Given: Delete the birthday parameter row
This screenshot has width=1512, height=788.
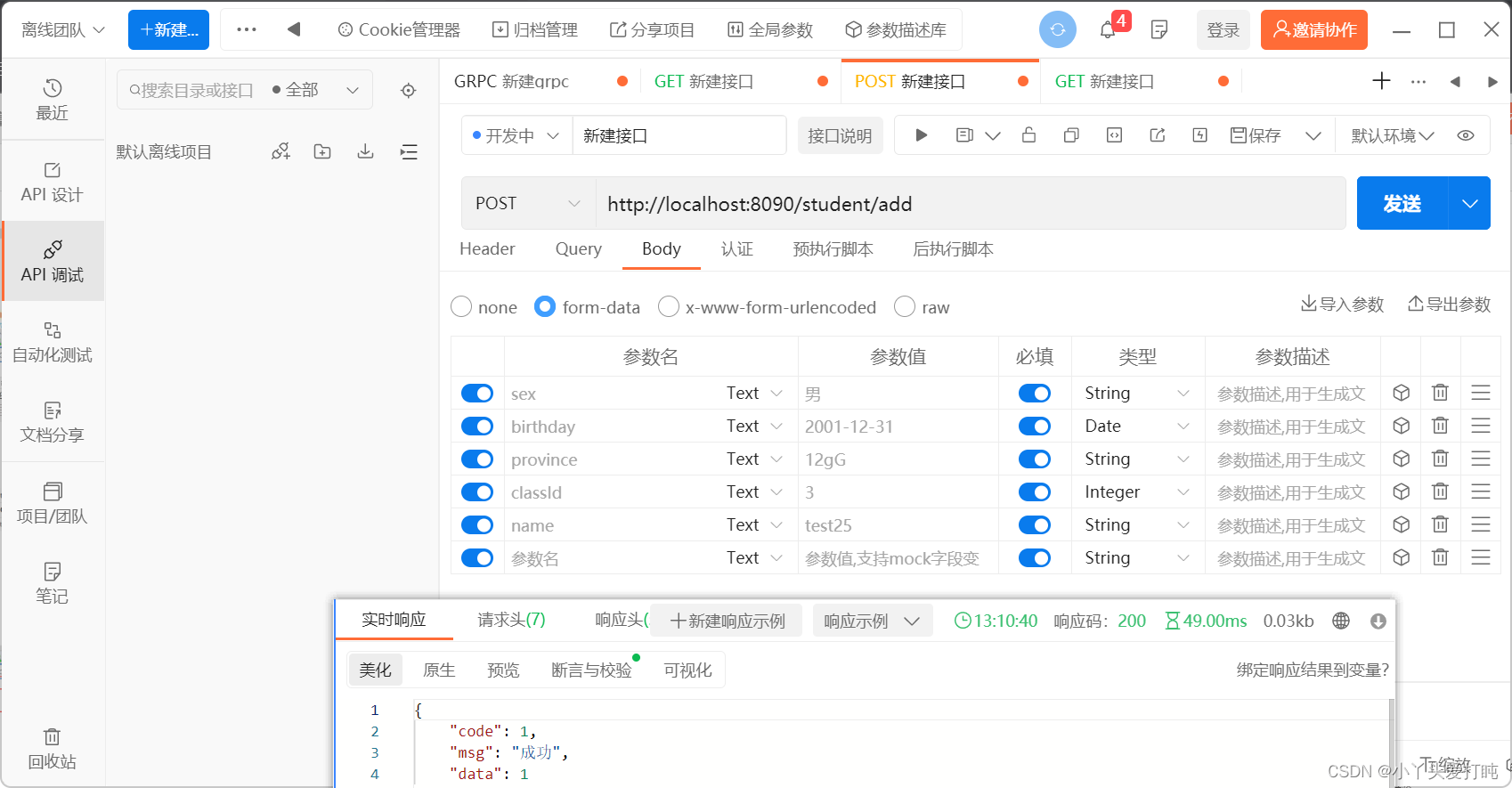Looking at the screenshot, I should click(1440, 426).
